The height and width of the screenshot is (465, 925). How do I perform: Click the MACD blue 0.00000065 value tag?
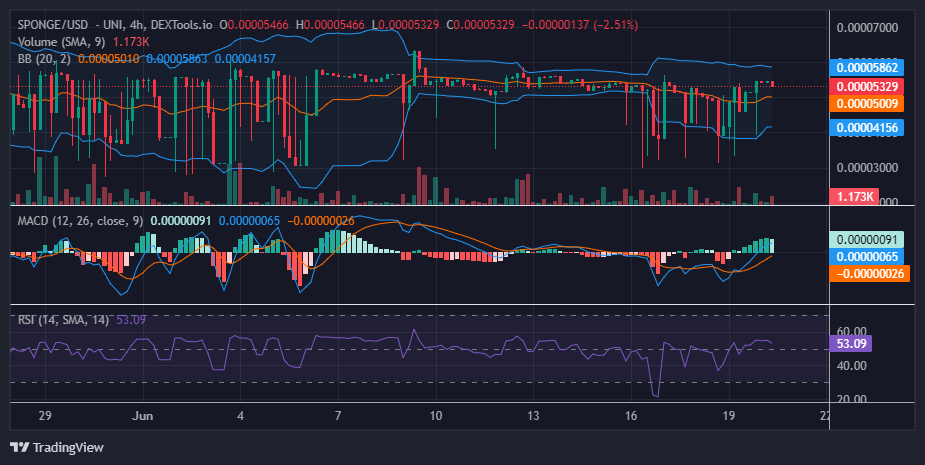867,257
